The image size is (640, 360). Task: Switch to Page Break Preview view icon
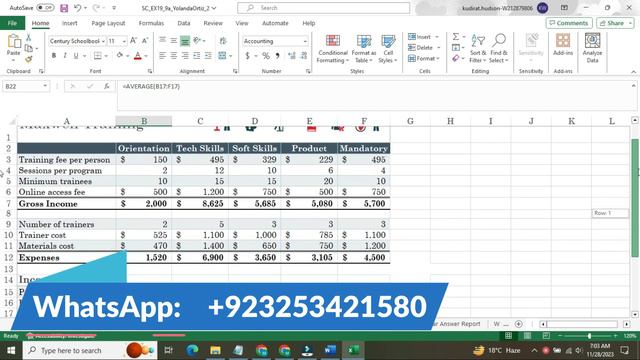546,336
